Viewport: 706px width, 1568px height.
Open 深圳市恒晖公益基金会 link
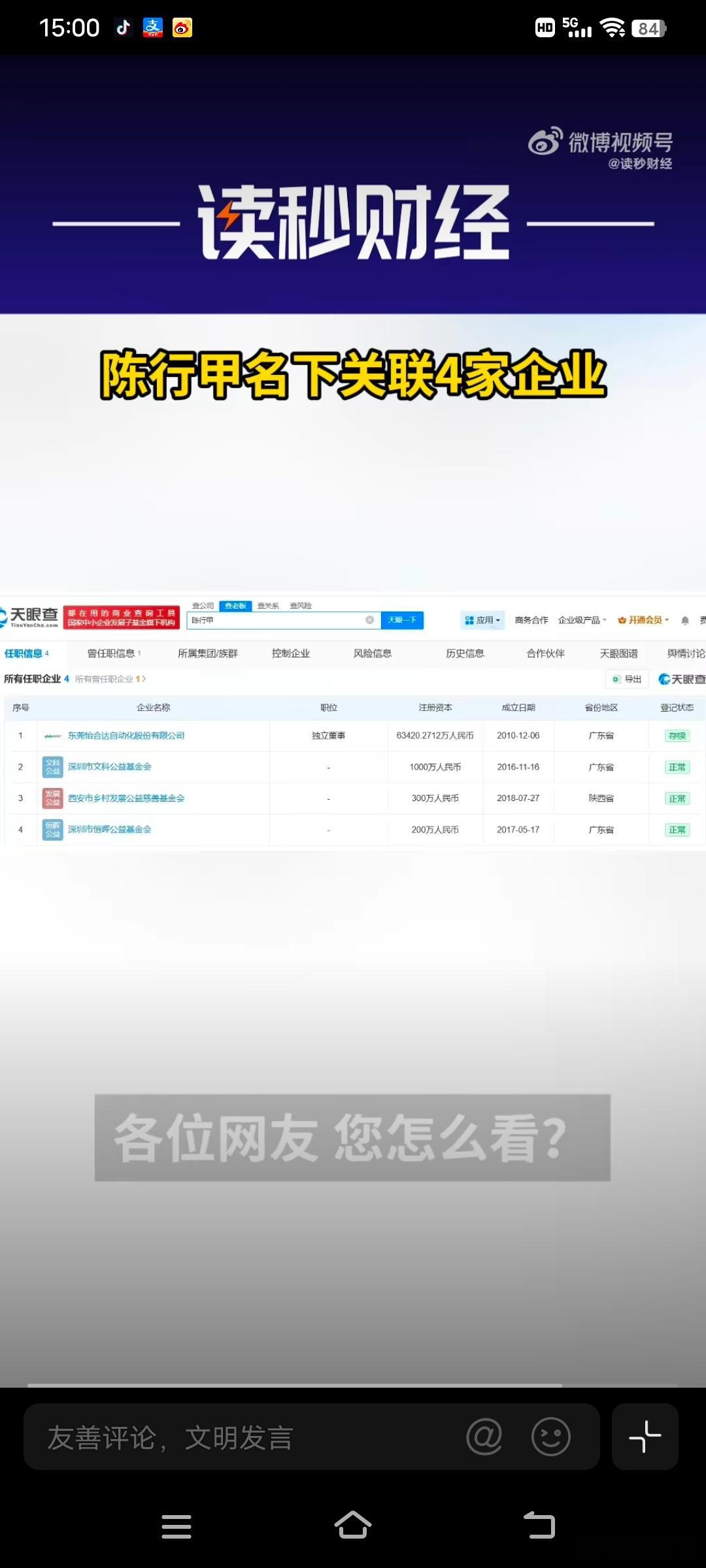pyautogui.click(x=110, y=830)
